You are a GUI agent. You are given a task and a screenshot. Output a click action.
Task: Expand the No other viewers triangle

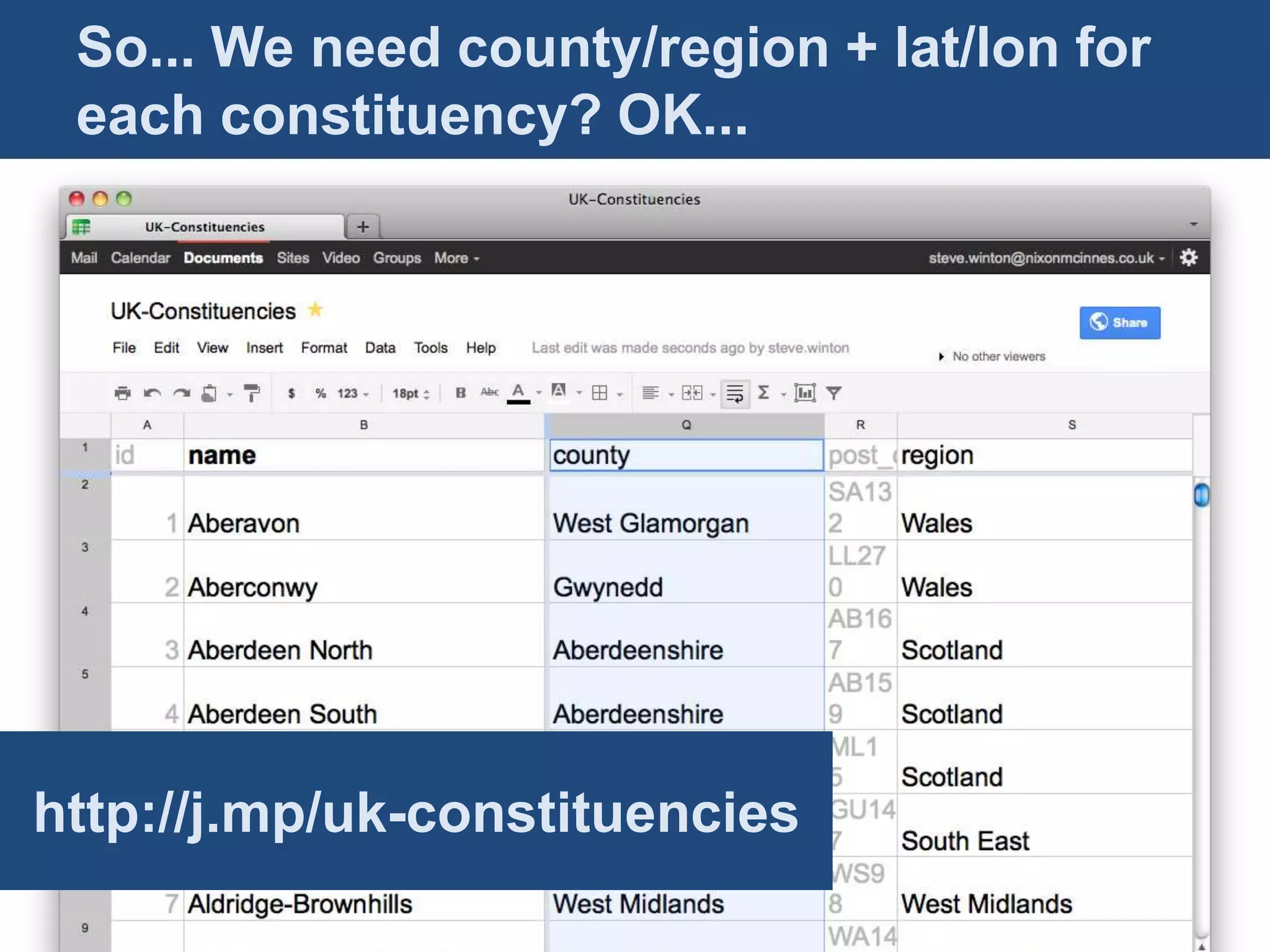point(941,356)
